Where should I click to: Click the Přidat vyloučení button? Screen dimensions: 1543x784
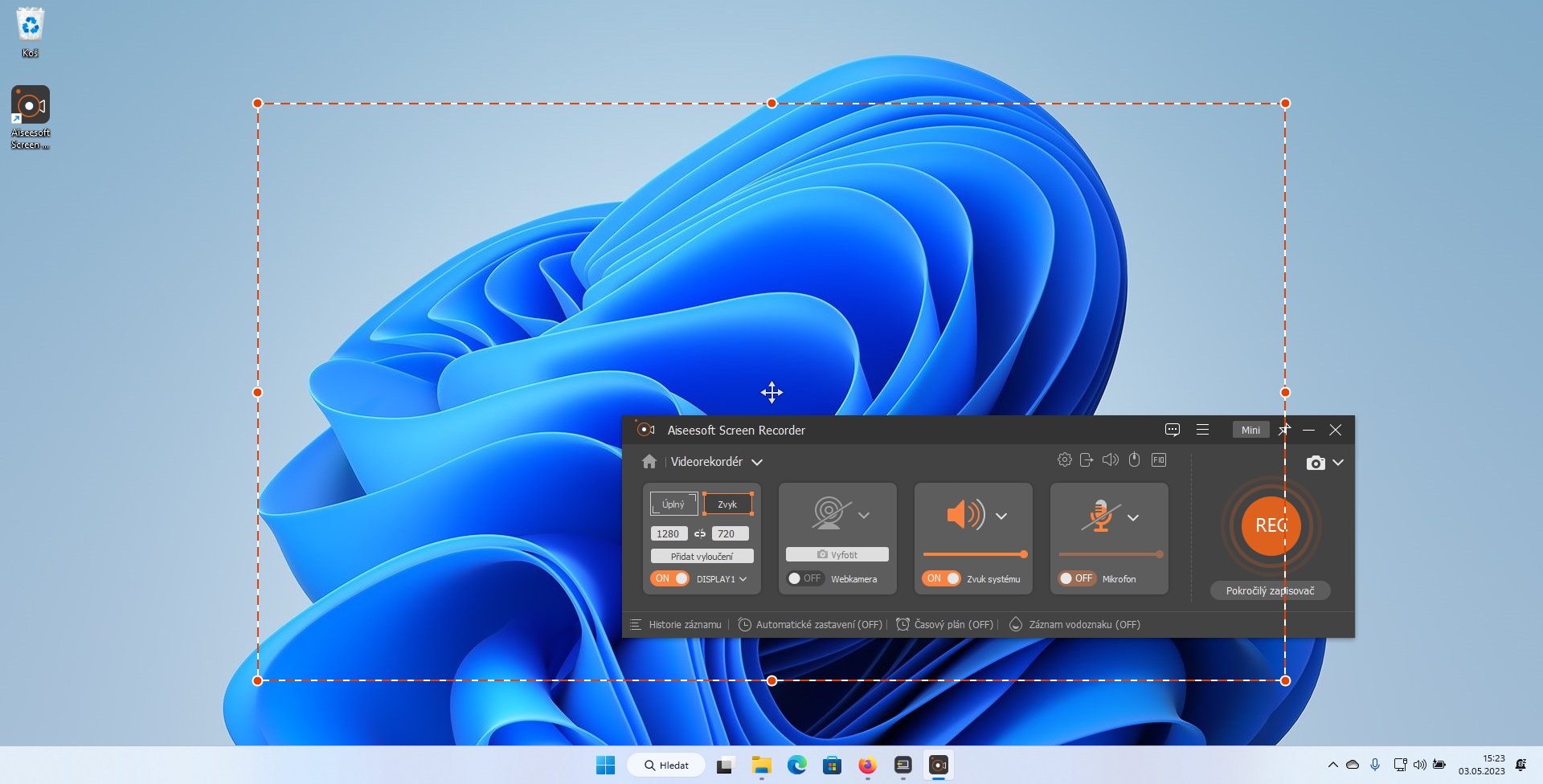click(x=702, y=557)
